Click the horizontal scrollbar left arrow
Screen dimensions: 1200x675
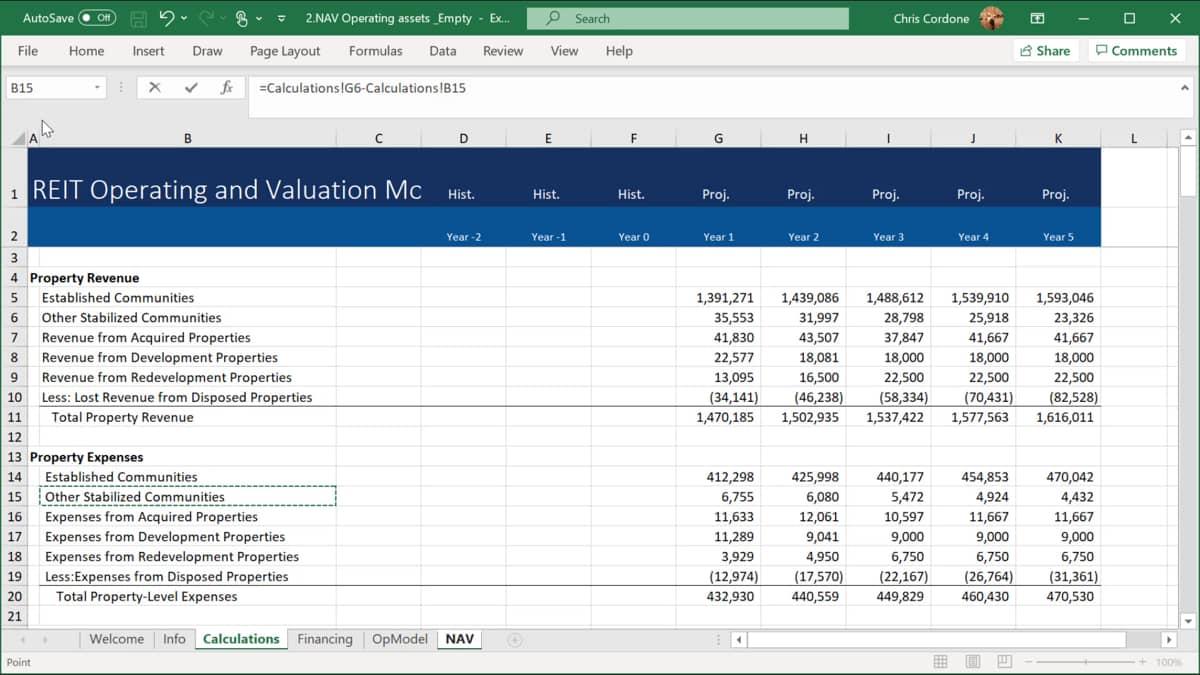pyautogui.click(x=739, y=640)
